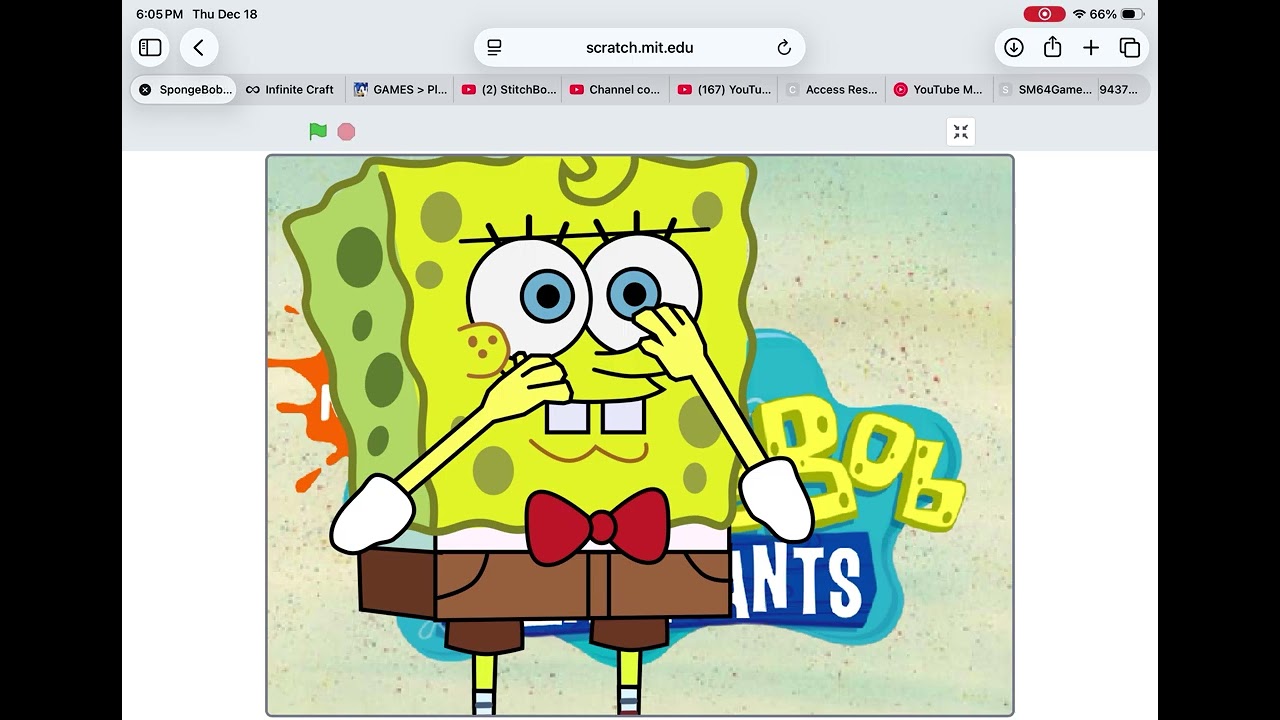Viewport: 1280px width, 720px height.
Task: Switch to the Access Res... tab
Action: [x=832, y=89]
